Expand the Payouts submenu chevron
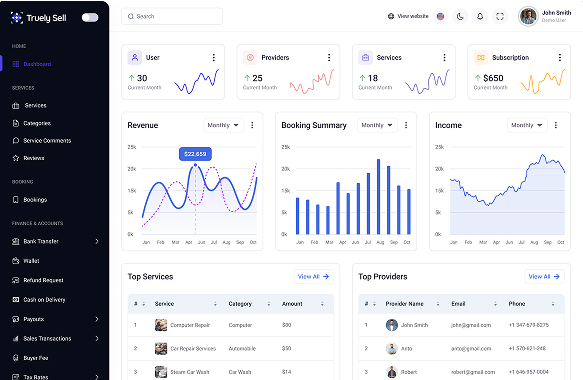583x380 pixels. [x=97, y=319]
